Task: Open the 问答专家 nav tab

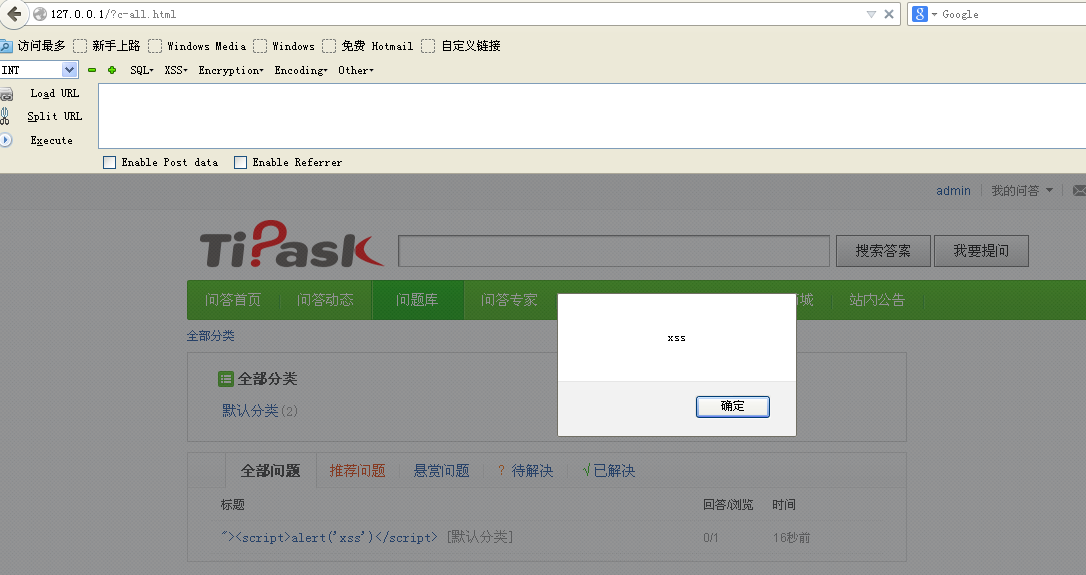Action: (x=509, y=300)
